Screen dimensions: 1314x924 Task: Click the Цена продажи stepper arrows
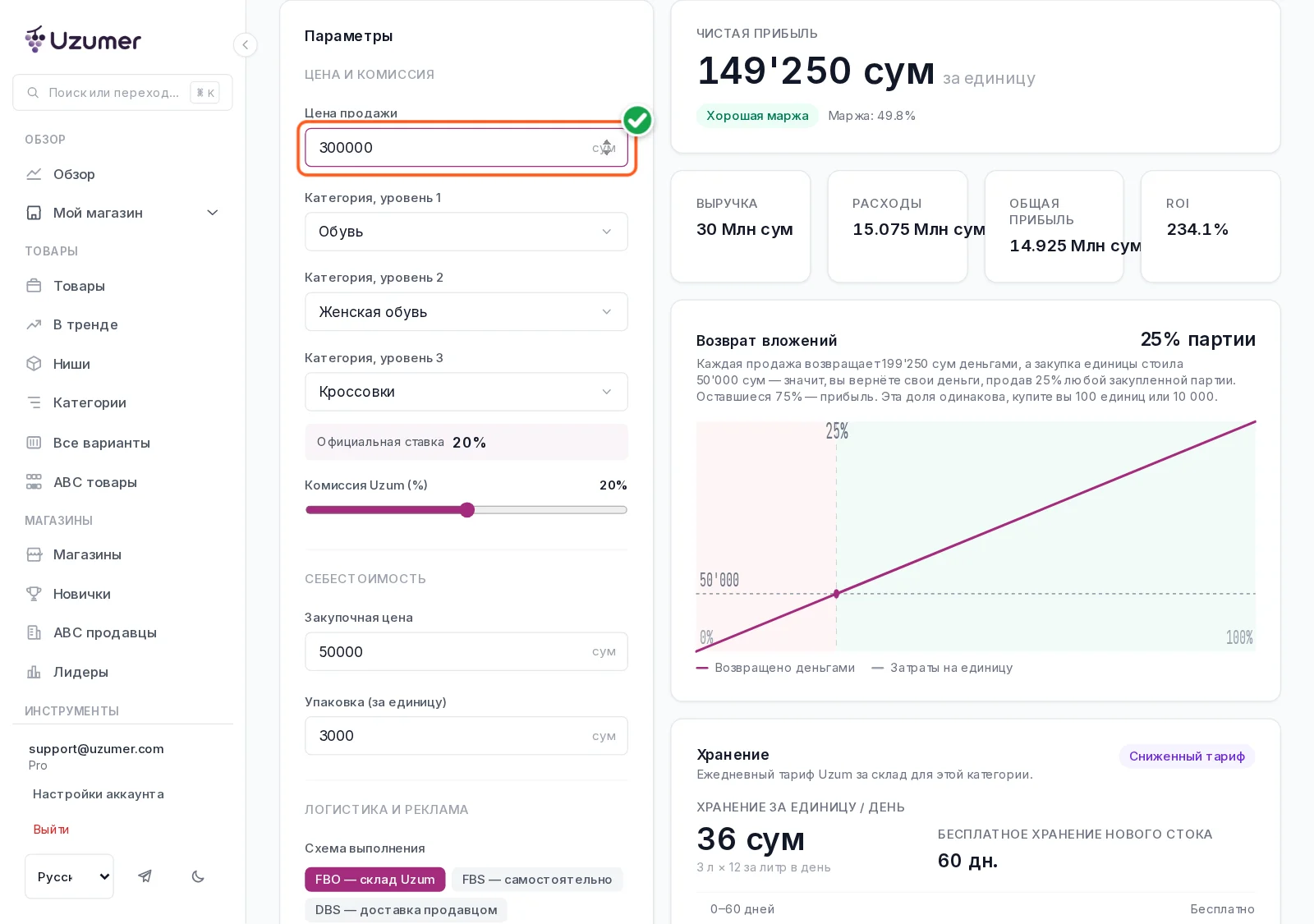[607, 148]
